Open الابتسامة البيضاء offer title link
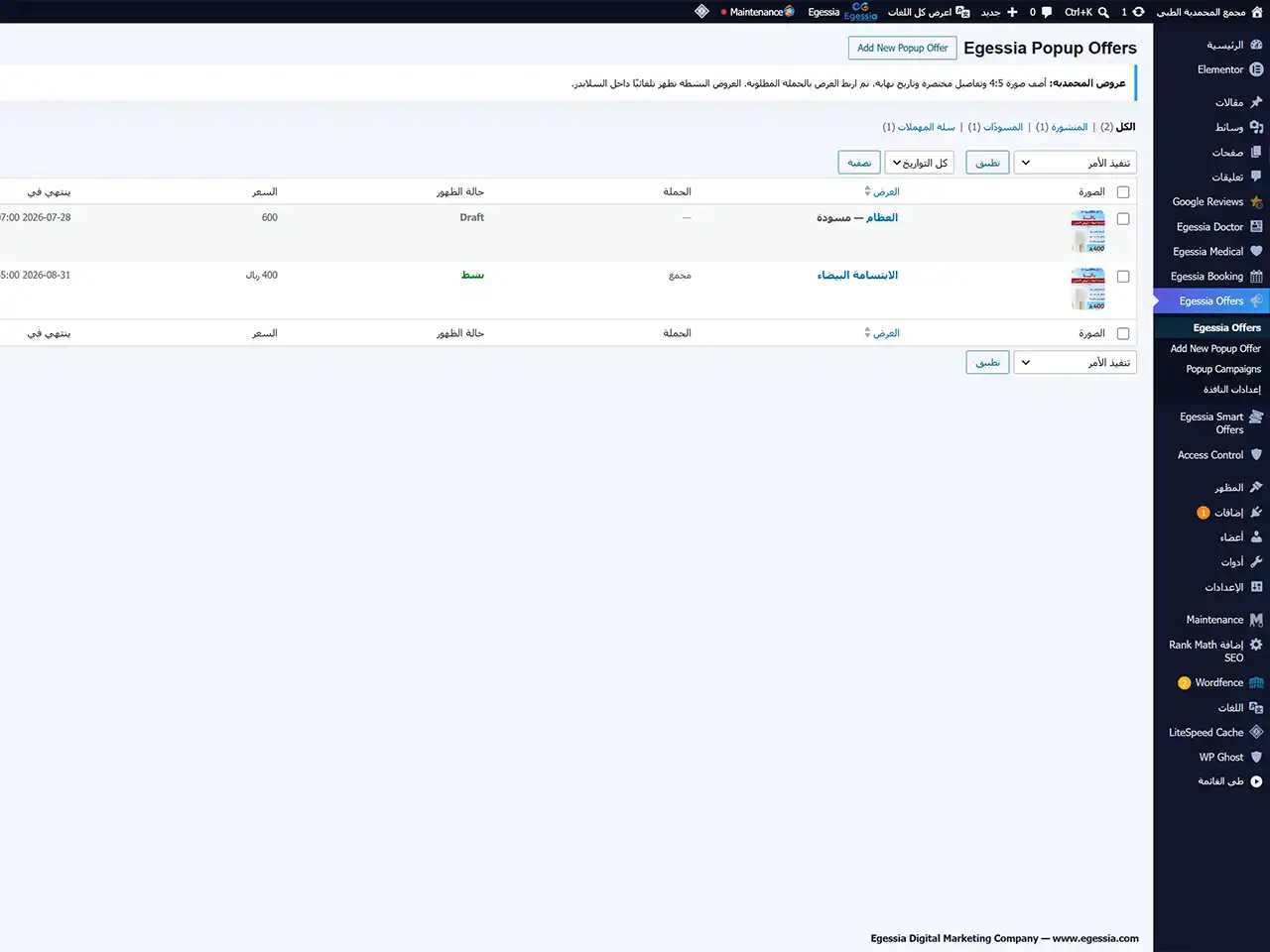Viewport: 1270px width, 952px height. 857,275
